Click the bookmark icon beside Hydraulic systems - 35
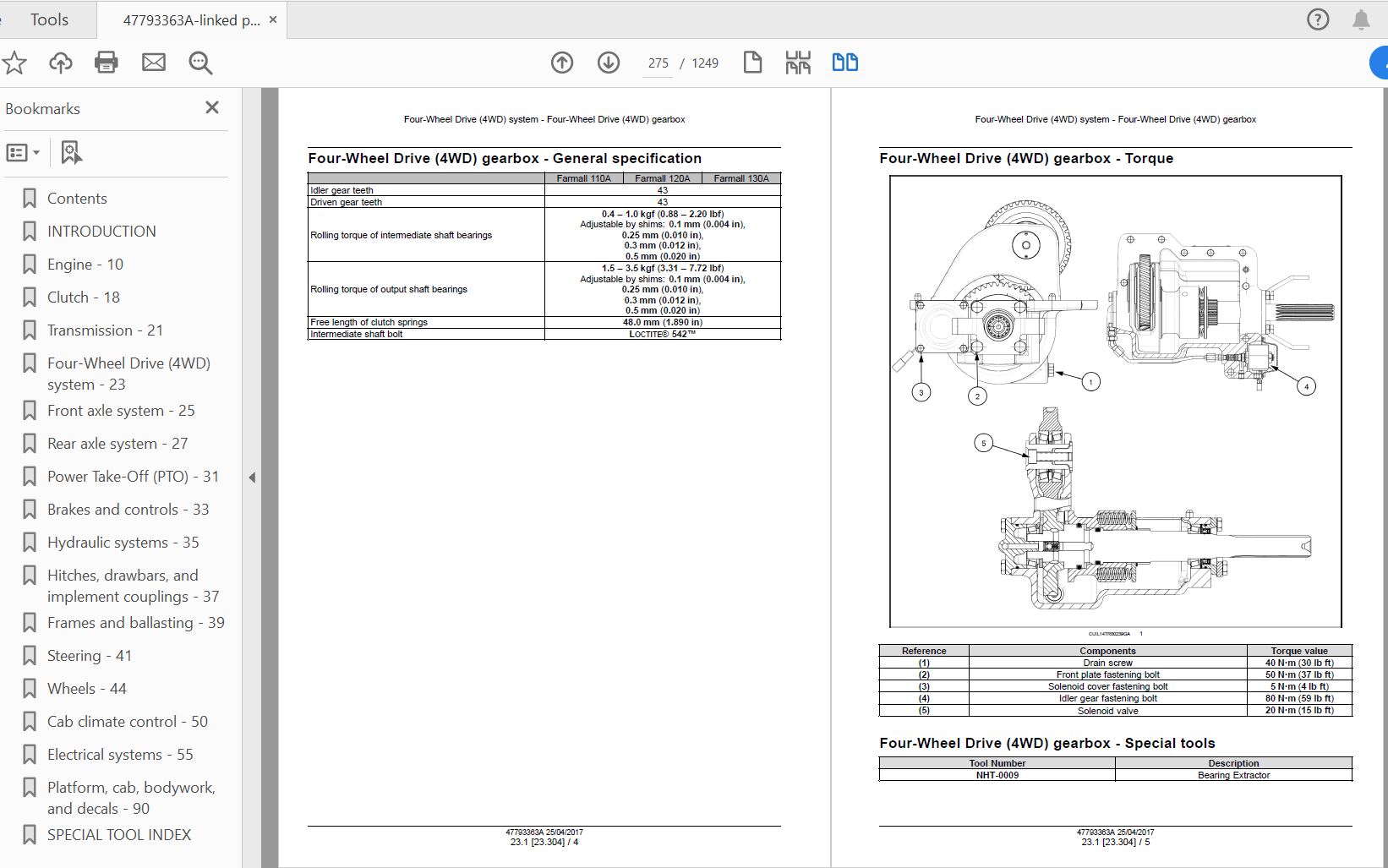Viewport: 1388px width, 868px height. click(x=30, y=543)
